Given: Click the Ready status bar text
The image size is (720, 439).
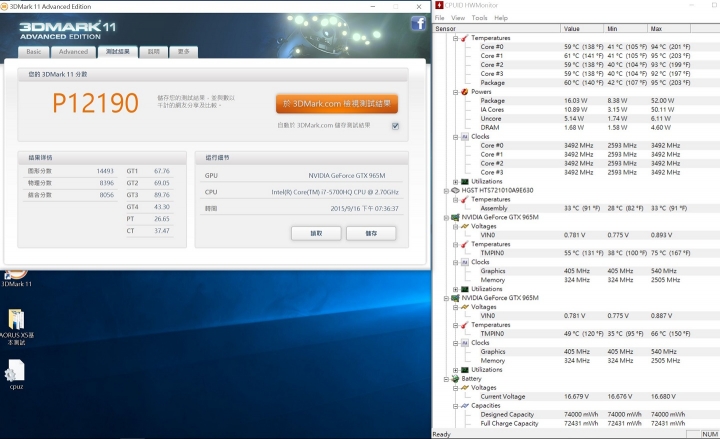Looking at the screenshot, I should (441, 434).
